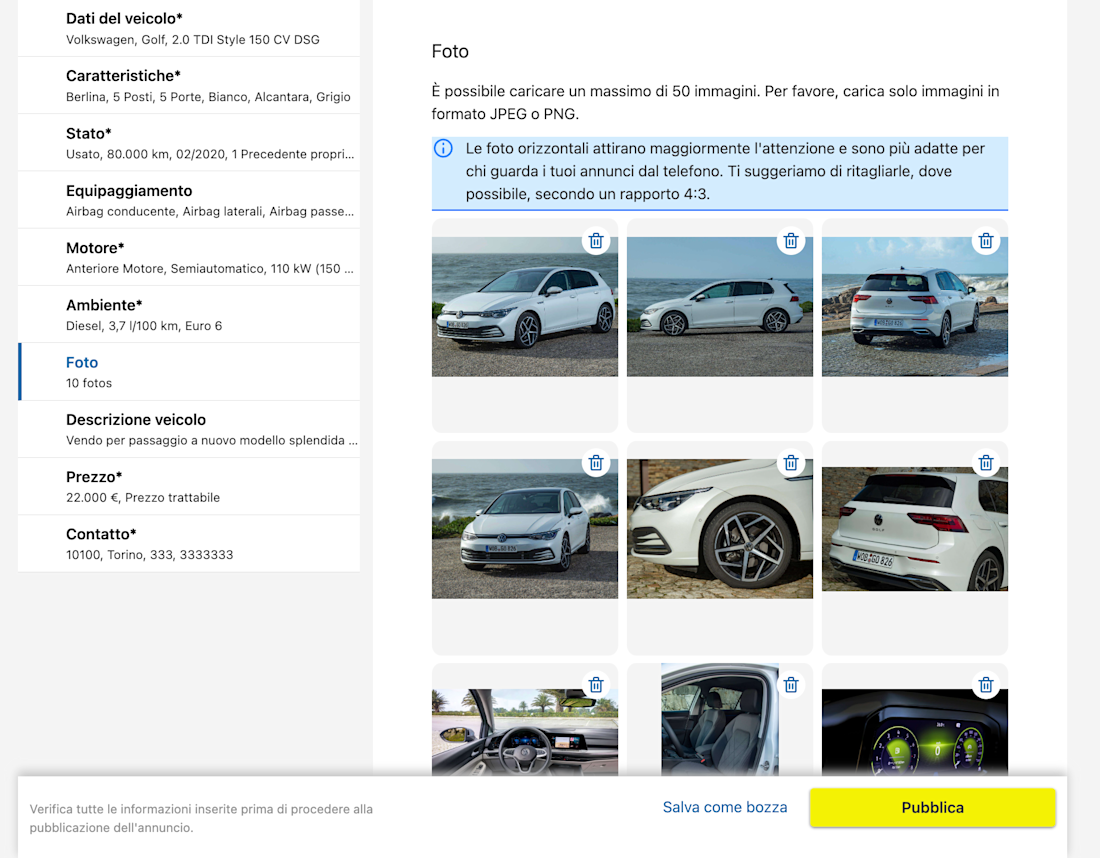Click the yellow Pubblica button

tap(932, 807)
